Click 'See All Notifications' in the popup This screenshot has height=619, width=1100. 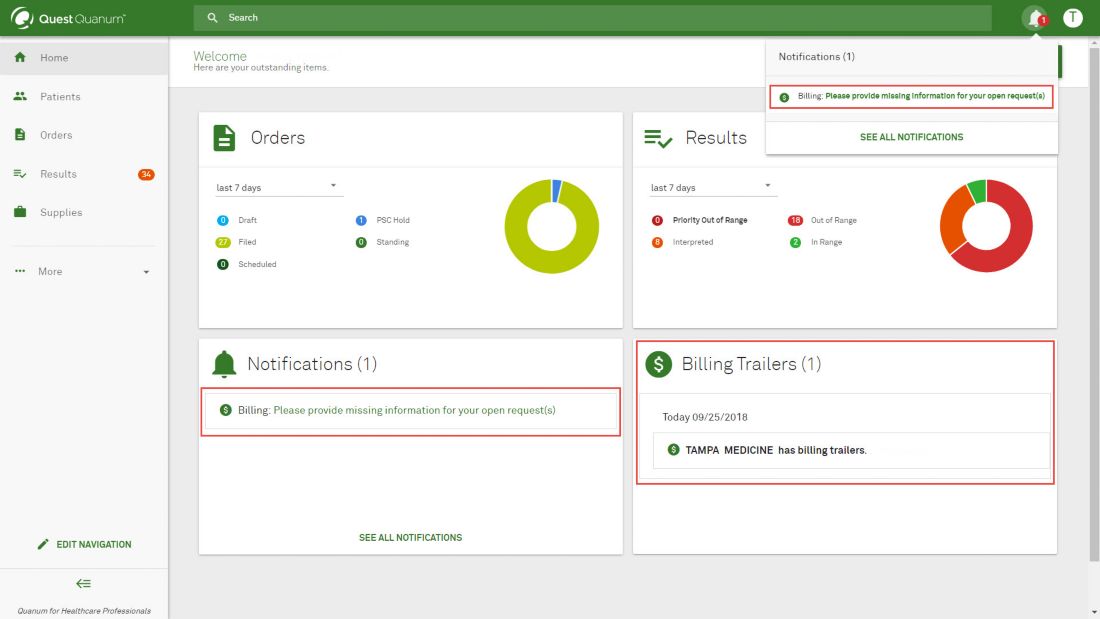click(911, 137)
